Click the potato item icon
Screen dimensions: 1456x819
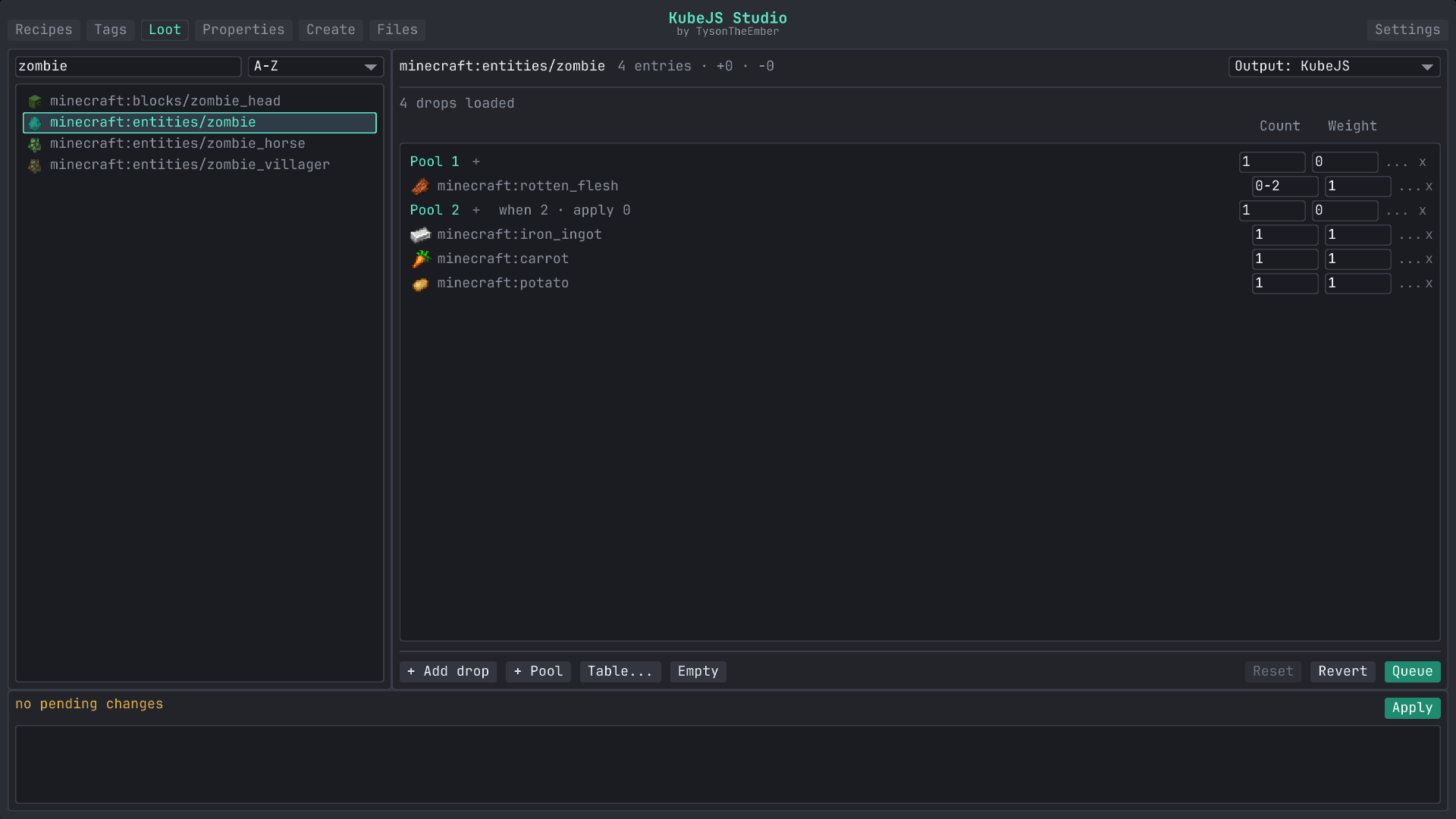420,284
